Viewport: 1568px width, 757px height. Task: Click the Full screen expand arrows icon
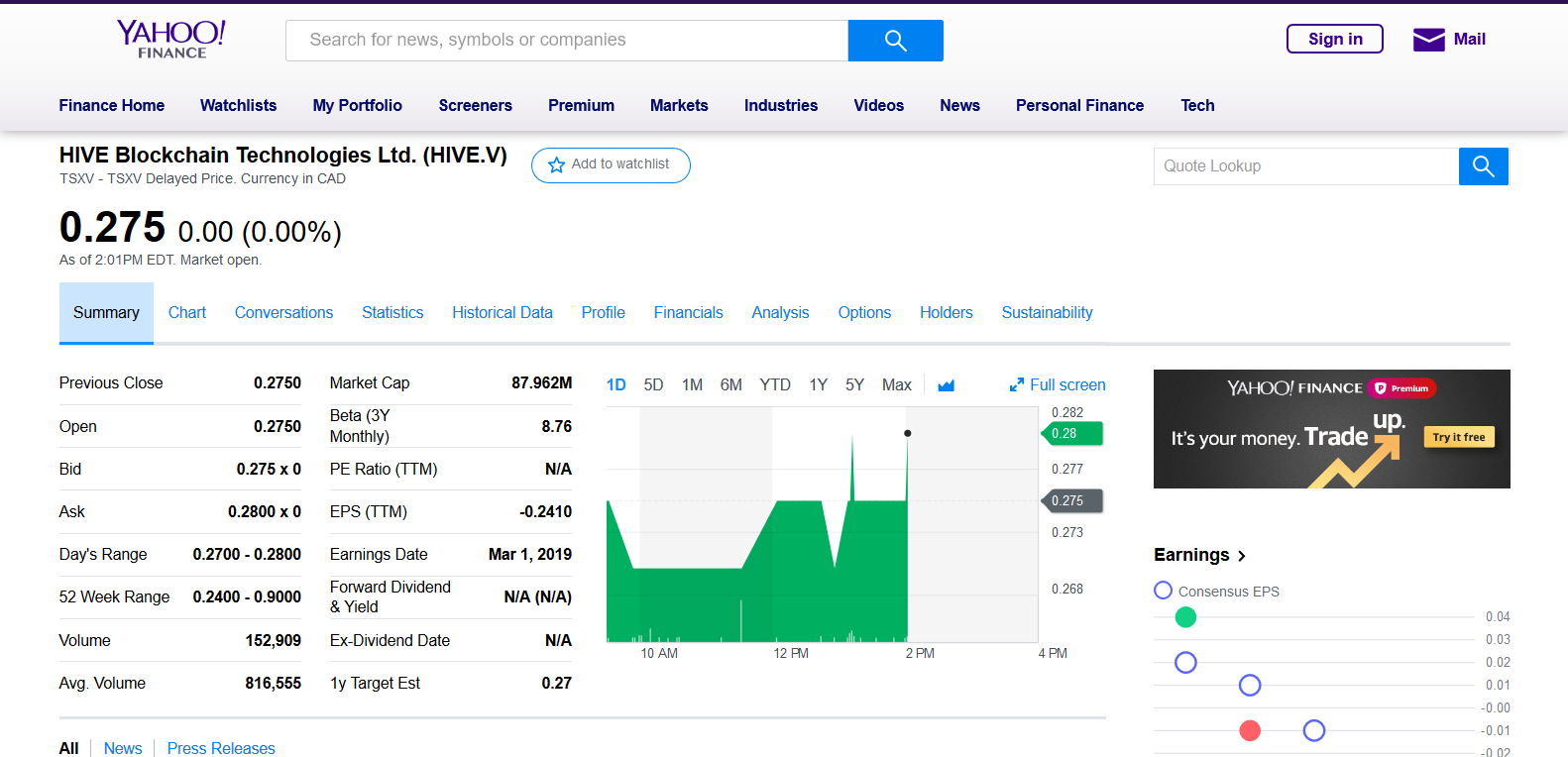1016,384
